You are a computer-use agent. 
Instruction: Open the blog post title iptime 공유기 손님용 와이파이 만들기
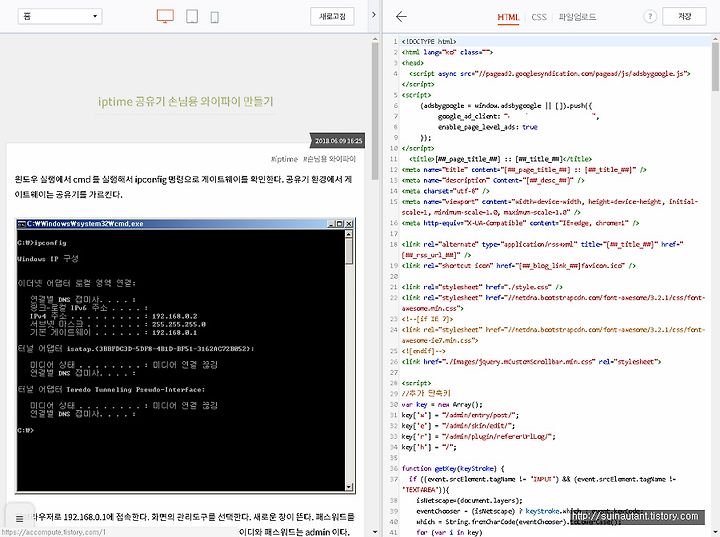click(x=186, y=102)
